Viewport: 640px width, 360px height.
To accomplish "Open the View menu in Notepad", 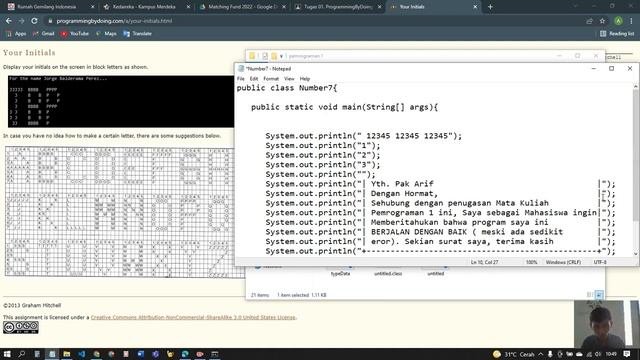I will 289,79.
